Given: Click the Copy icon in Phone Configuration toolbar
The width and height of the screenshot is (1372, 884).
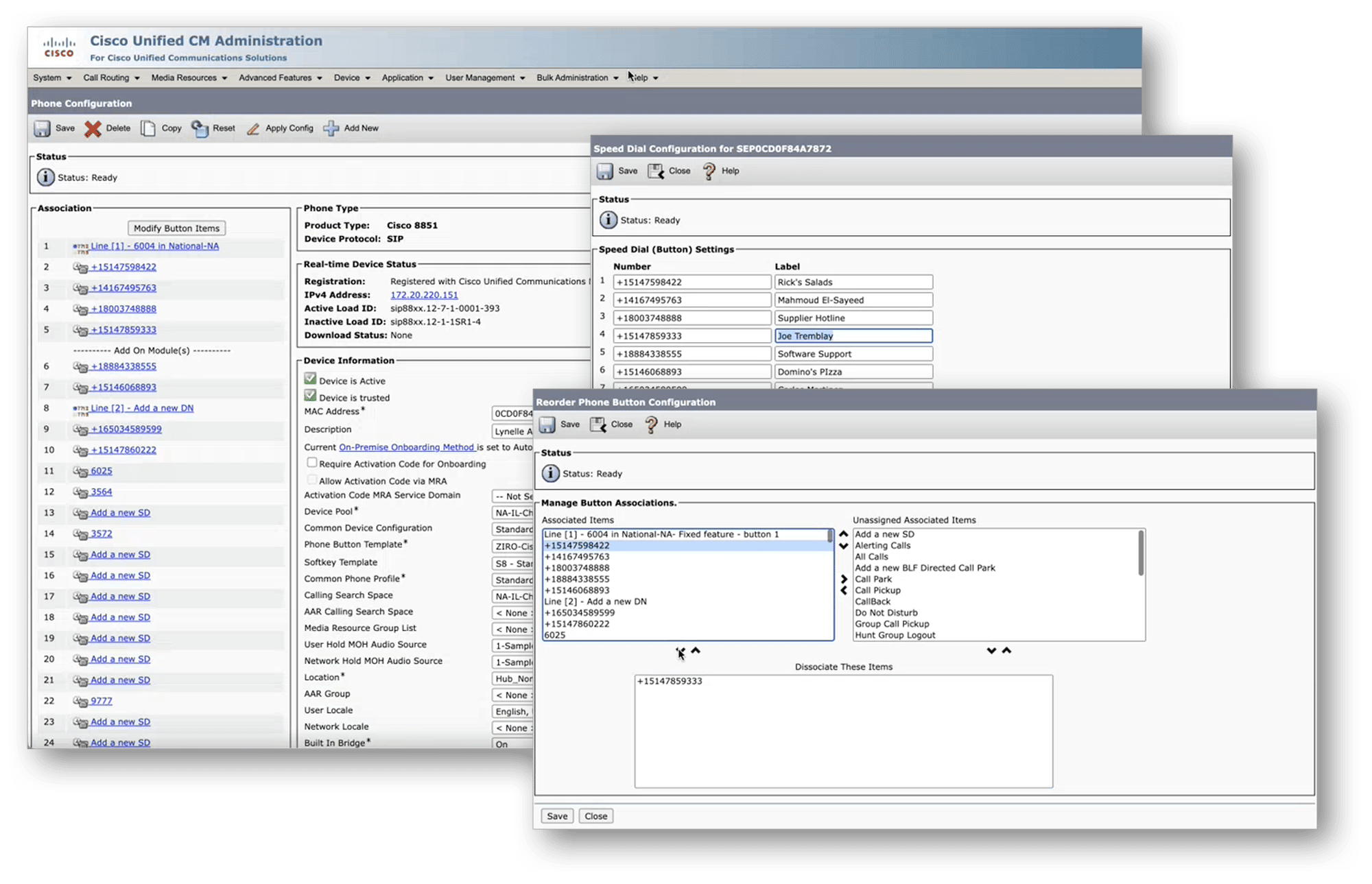Looking at the screenshot, I should (x=148, y=128).
